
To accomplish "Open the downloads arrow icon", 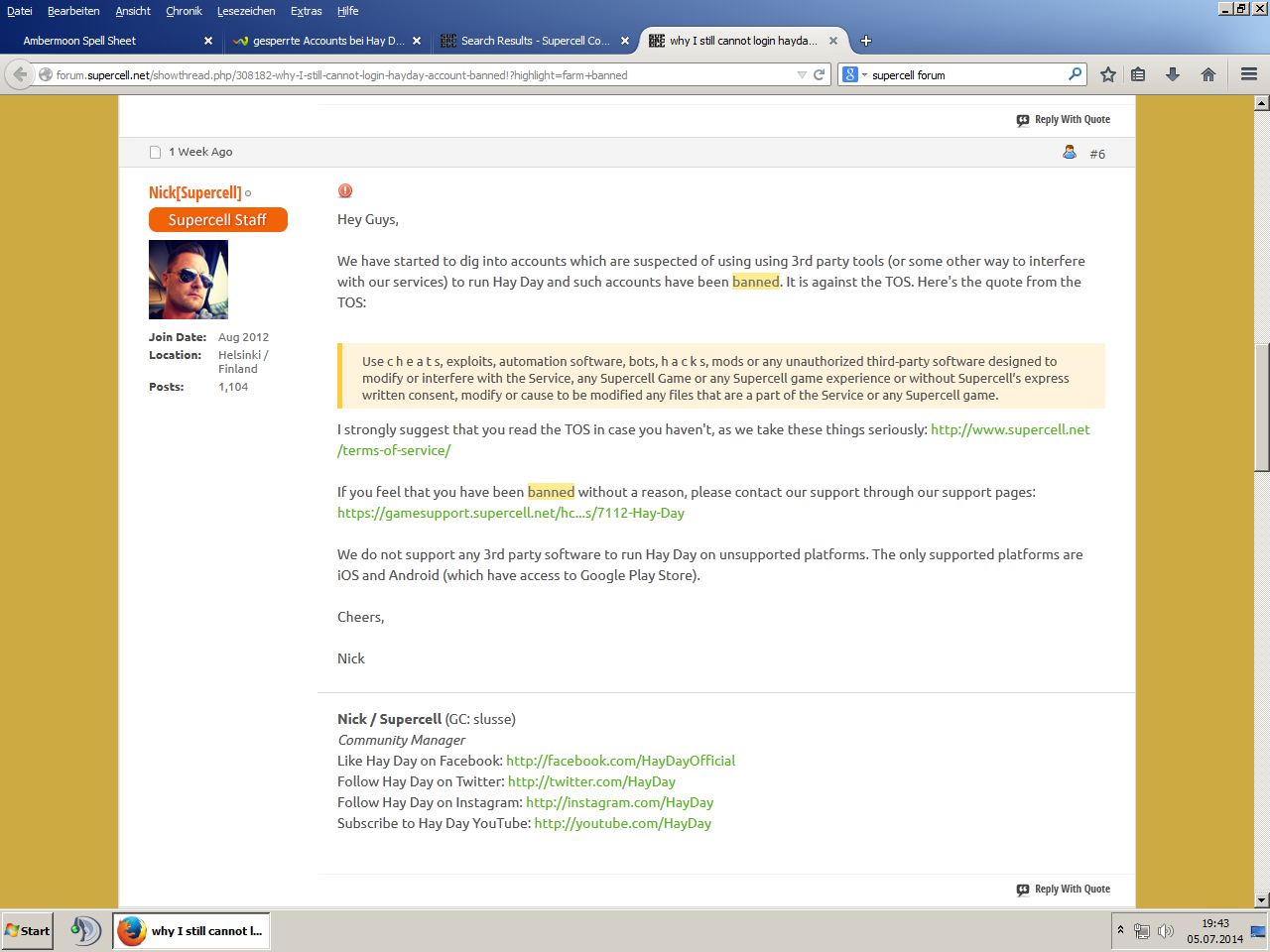I will point(1173,74).
